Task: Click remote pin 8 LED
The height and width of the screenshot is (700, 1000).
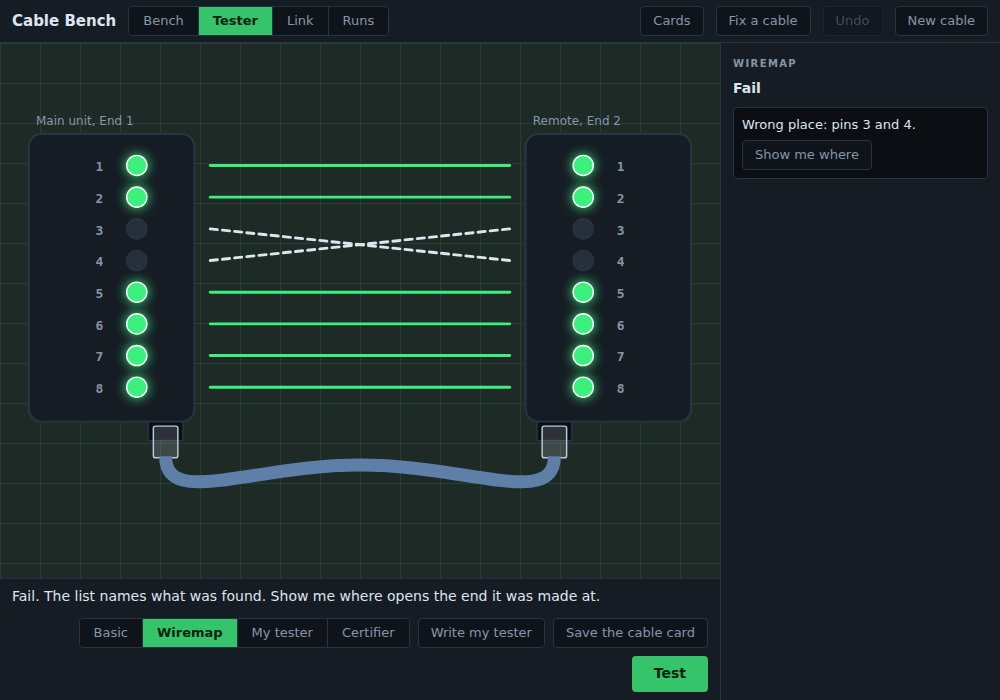Action: tap(583, 388)
